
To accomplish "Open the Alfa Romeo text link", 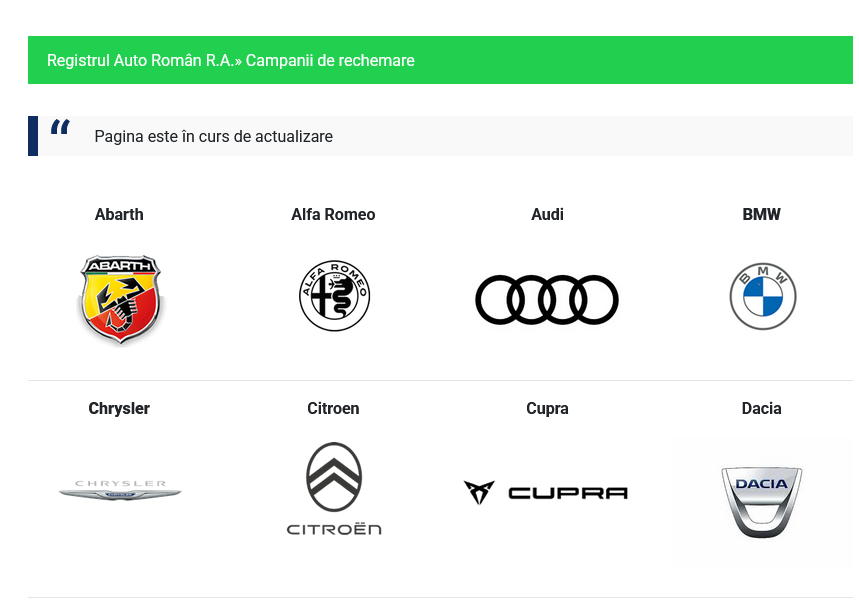I will click(x=333, y=214).
